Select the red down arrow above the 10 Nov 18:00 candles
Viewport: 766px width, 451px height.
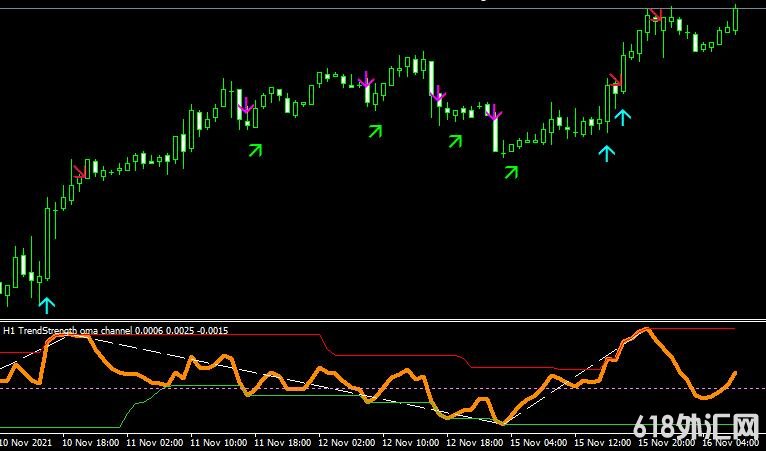point(80,171)
